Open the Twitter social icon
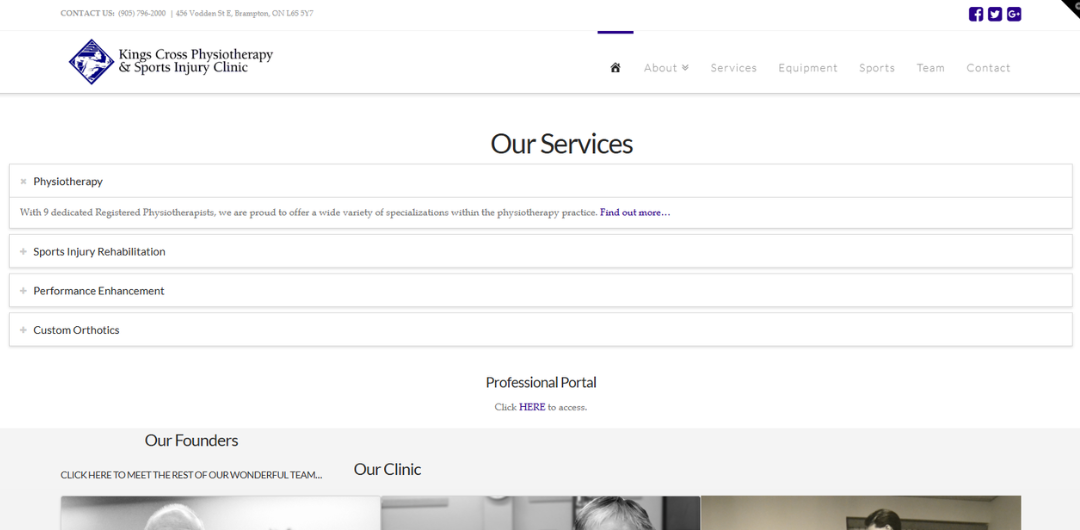1080x530 pixels. (x=995, y=14)
